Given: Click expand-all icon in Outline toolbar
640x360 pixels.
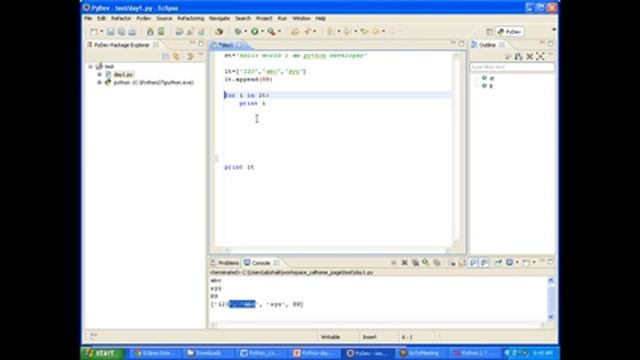Looking at the screenshot, I should (x=540, y=56).
